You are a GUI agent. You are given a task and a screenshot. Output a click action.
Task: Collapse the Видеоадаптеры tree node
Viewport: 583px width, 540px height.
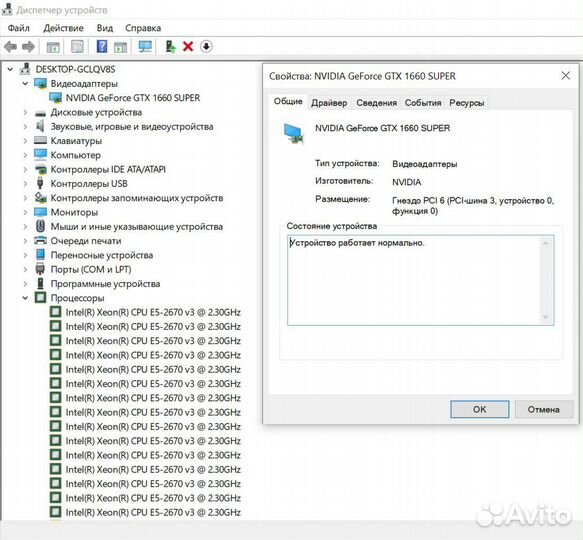coord(25,84)
